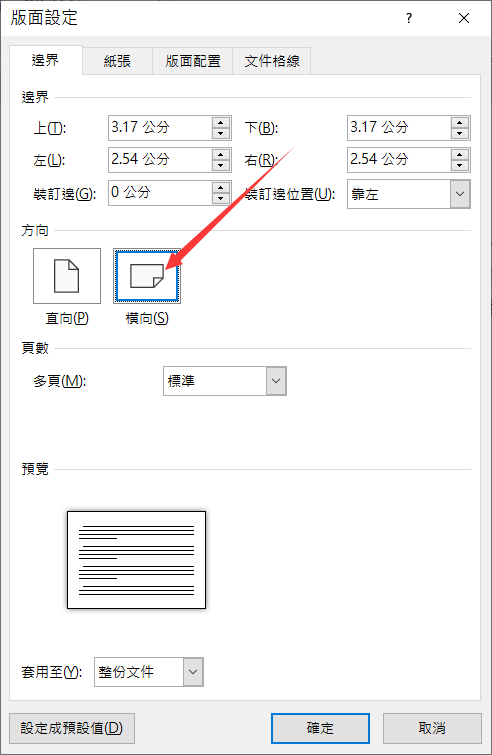Viewport: 492px width, 755px height.
Task: Increase top margin with up arrow
Action: pyautogui.click(x=220, y=122)
